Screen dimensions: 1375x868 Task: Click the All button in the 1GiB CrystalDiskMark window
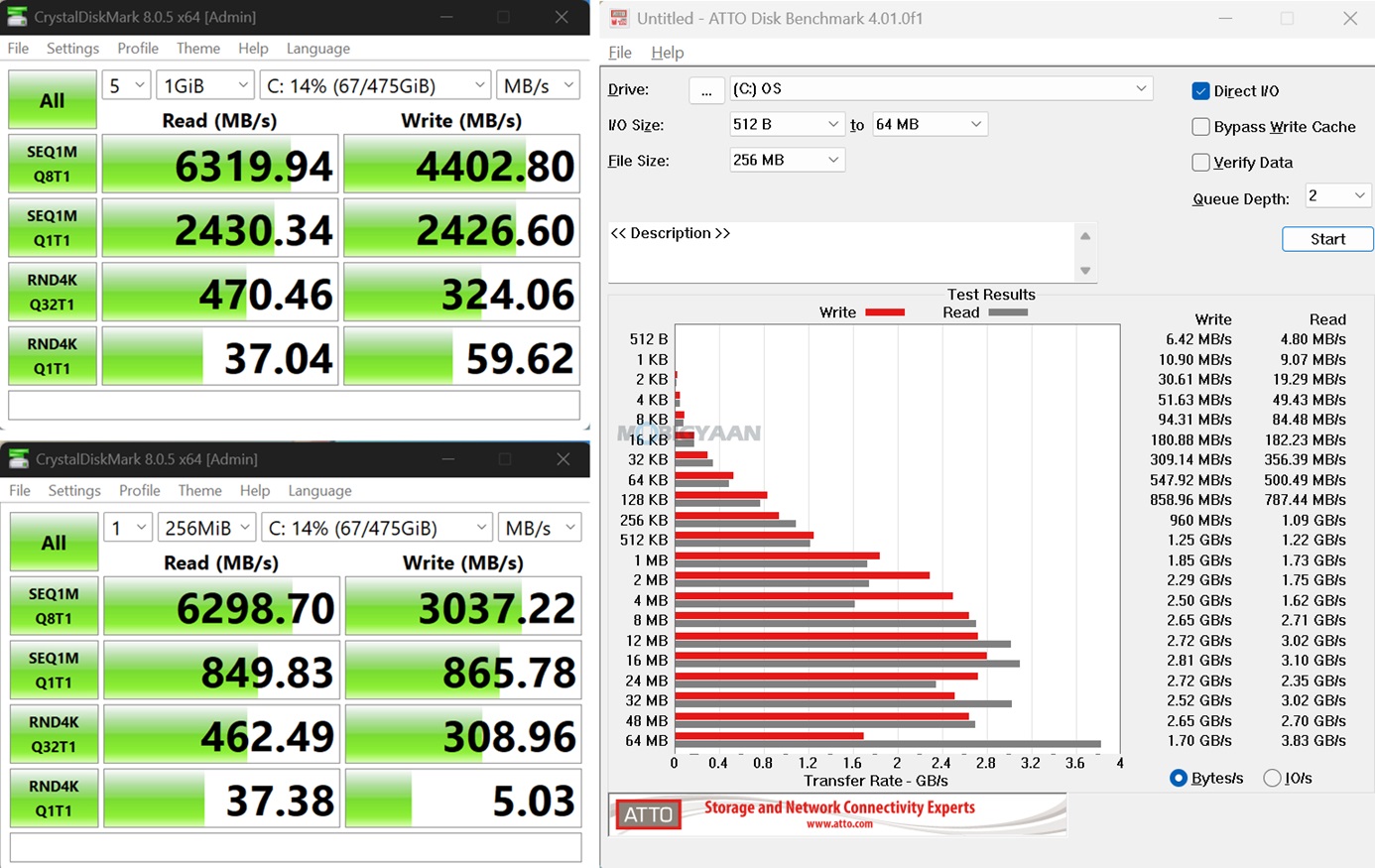(x=53, y=100)
